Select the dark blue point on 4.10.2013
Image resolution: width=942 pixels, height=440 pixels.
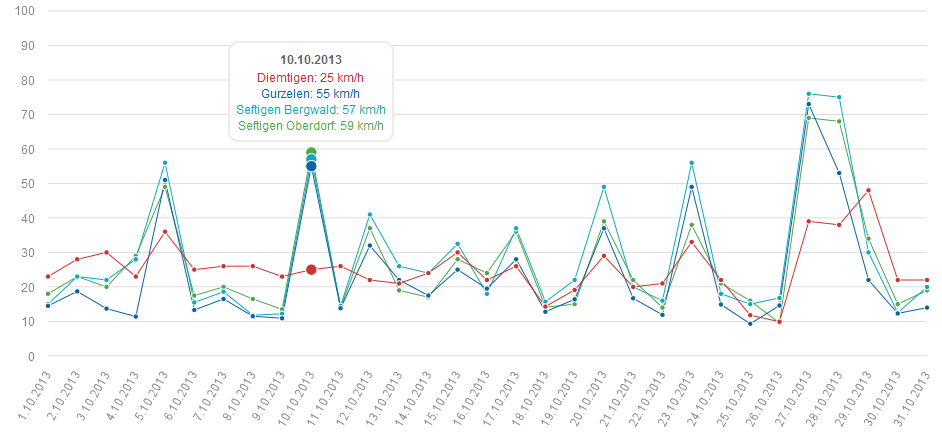(135, 317)
